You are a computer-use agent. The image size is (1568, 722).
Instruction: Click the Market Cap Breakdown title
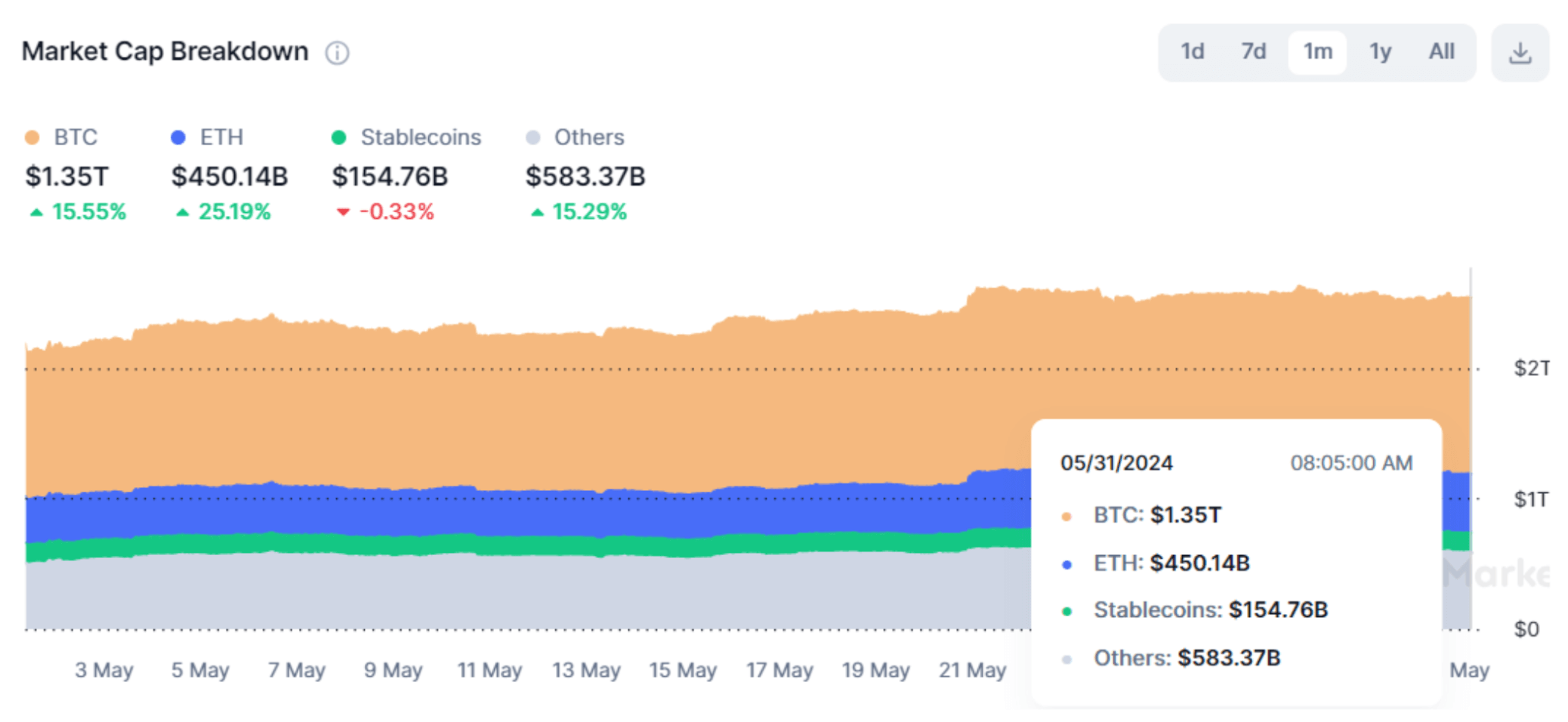click(x=165, y=52)
